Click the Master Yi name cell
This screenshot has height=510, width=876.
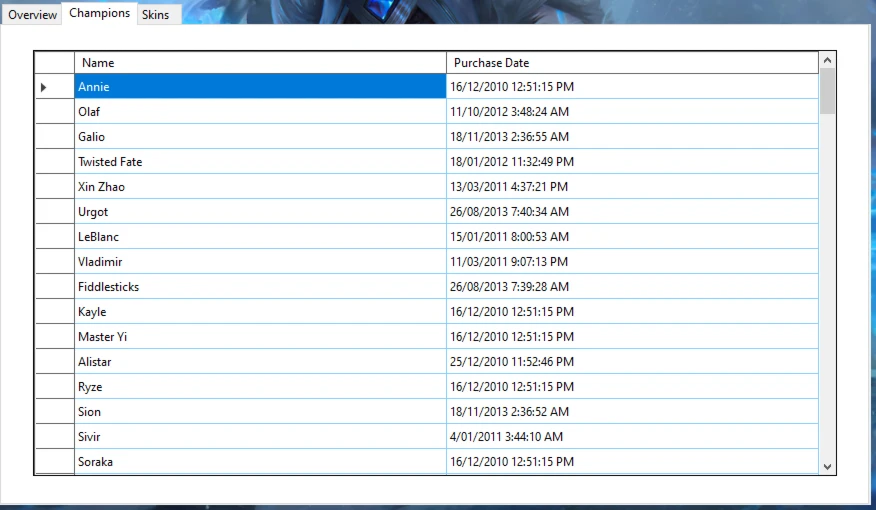260,337
